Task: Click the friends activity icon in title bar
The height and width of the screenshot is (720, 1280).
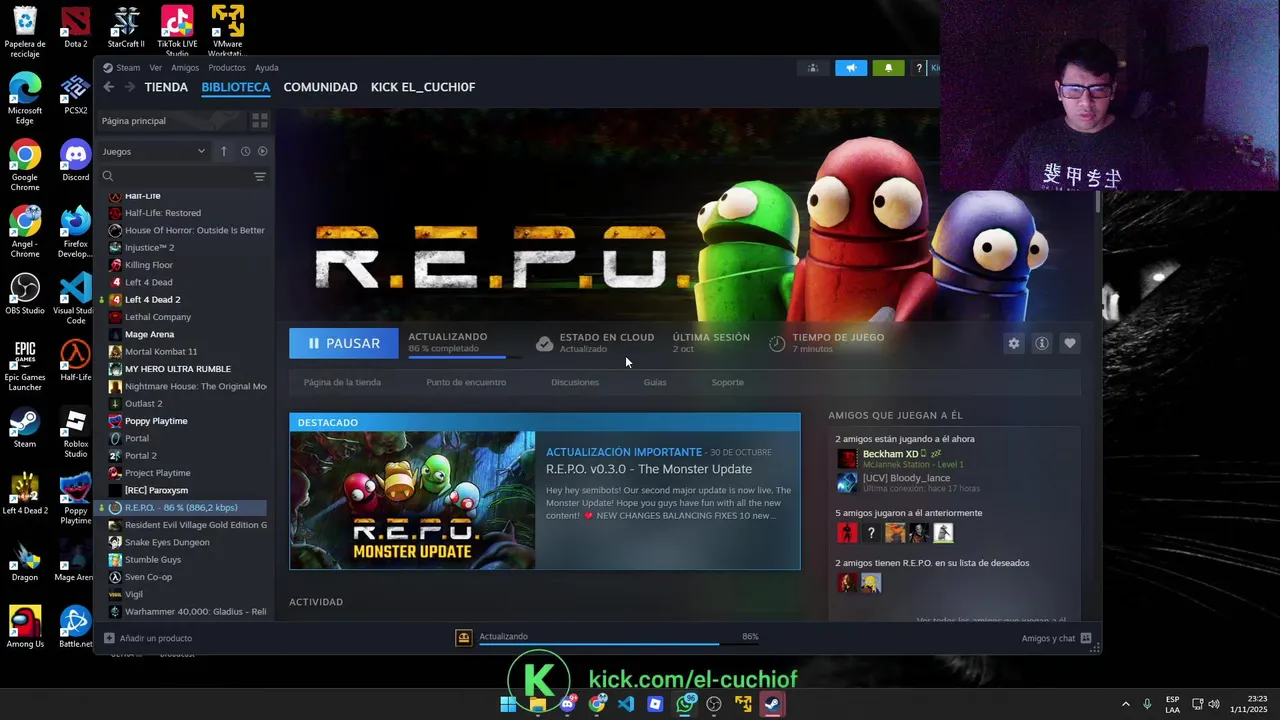Action: coord(813,68)
